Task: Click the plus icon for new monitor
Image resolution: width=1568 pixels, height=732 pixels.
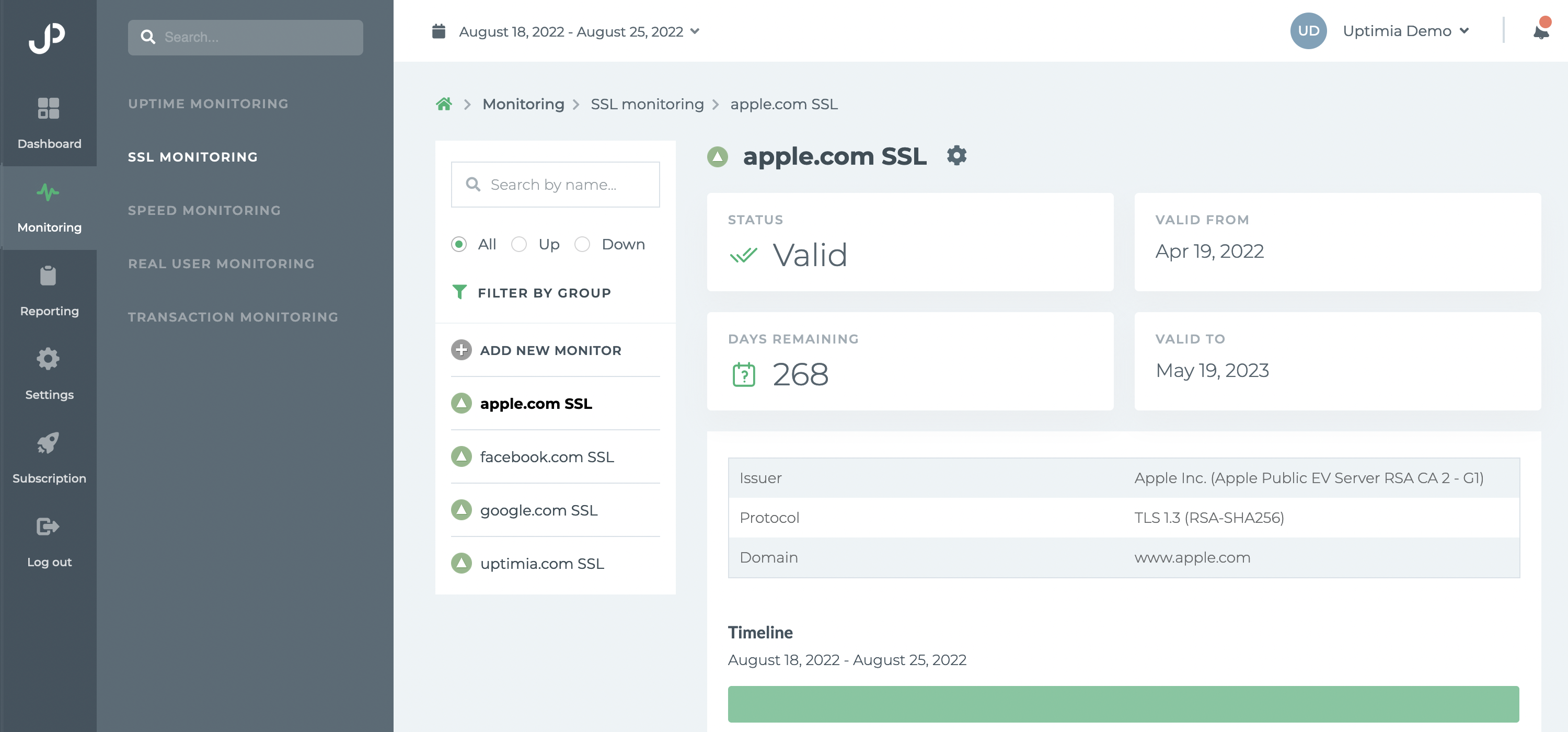Action: point(461,350)
